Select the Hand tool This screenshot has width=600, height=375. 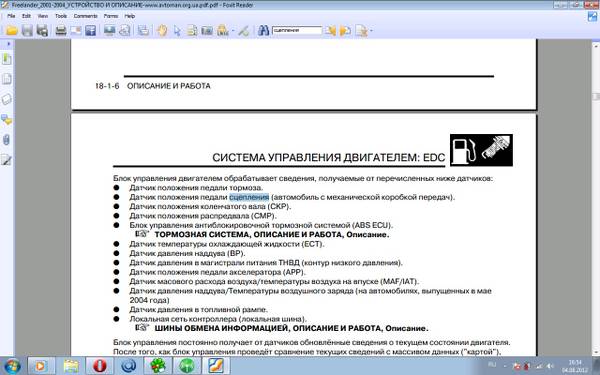(162, 31)
